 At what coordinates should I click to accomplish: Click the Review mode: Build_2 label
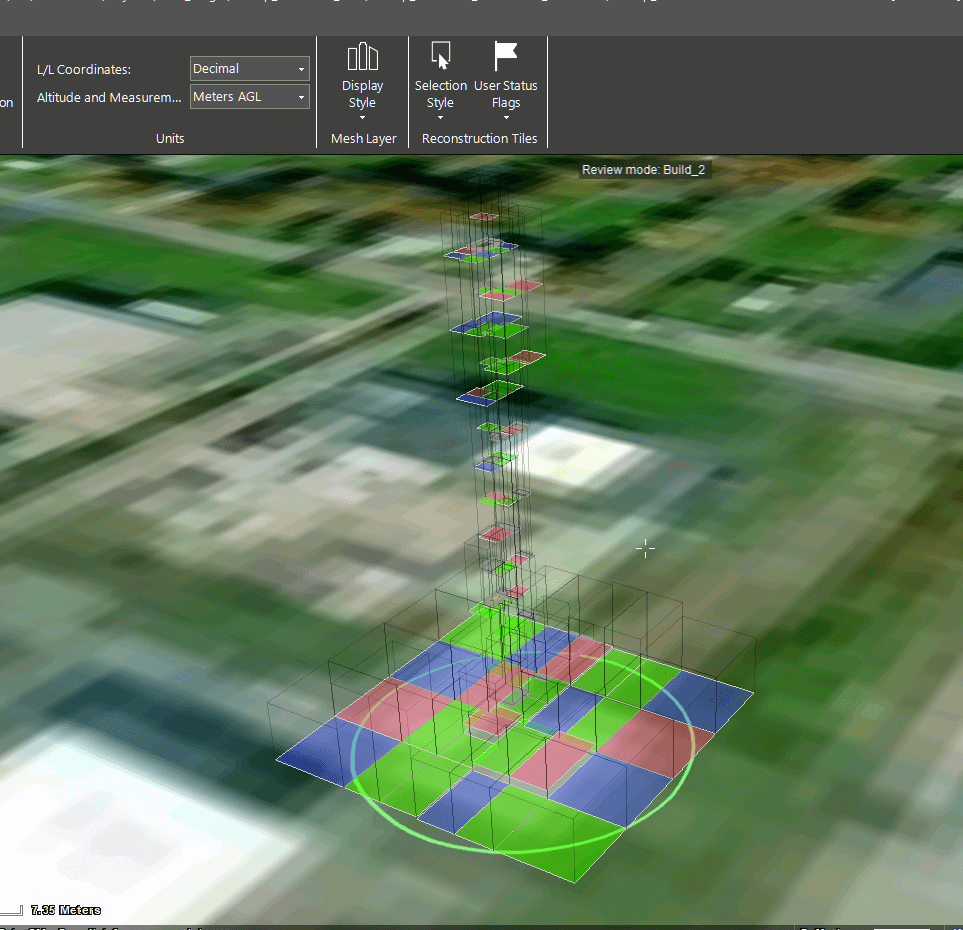pyautogui.click(x=645, y=170)
